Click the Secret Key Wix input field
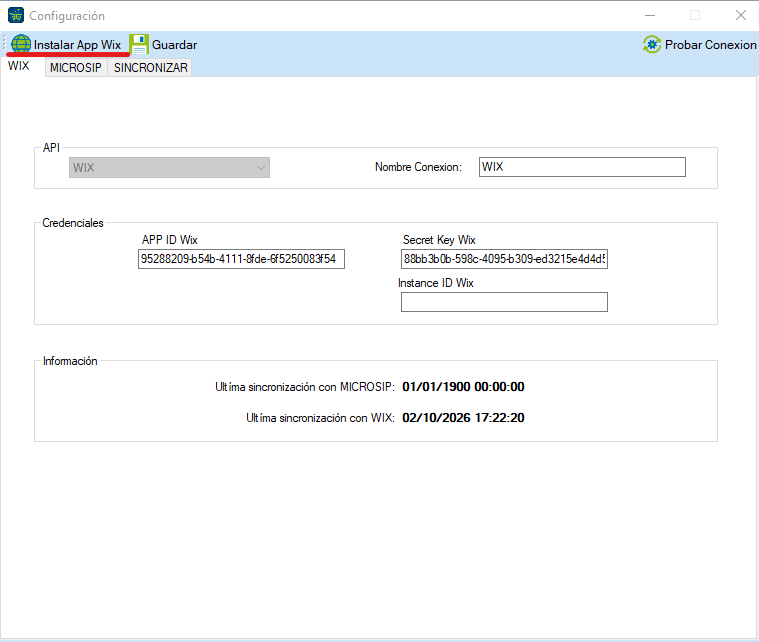This screenshot has height=642, width=759. pos(504,259)
